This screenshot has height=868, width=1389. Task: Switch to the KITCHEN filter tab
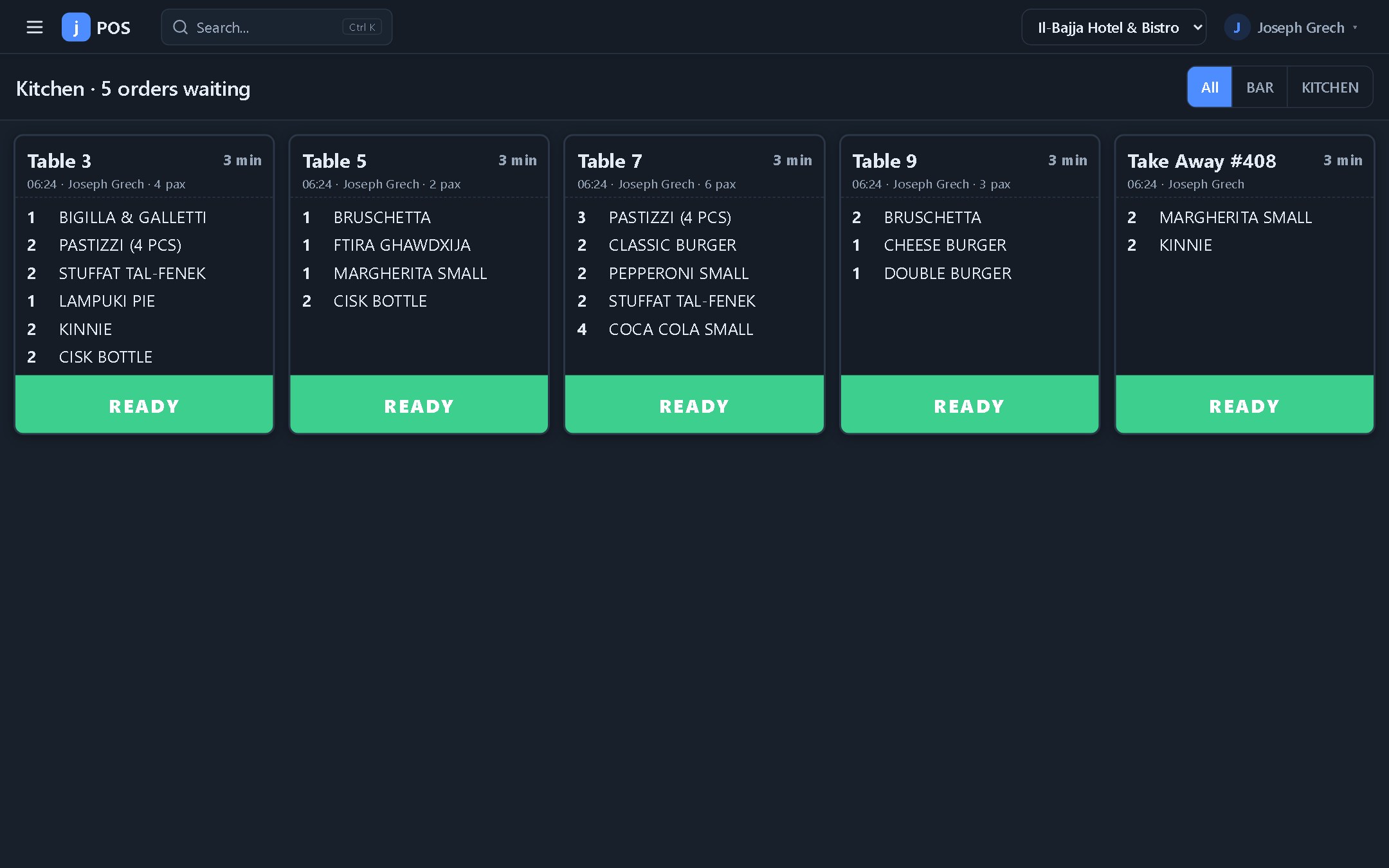point(1330,87)
